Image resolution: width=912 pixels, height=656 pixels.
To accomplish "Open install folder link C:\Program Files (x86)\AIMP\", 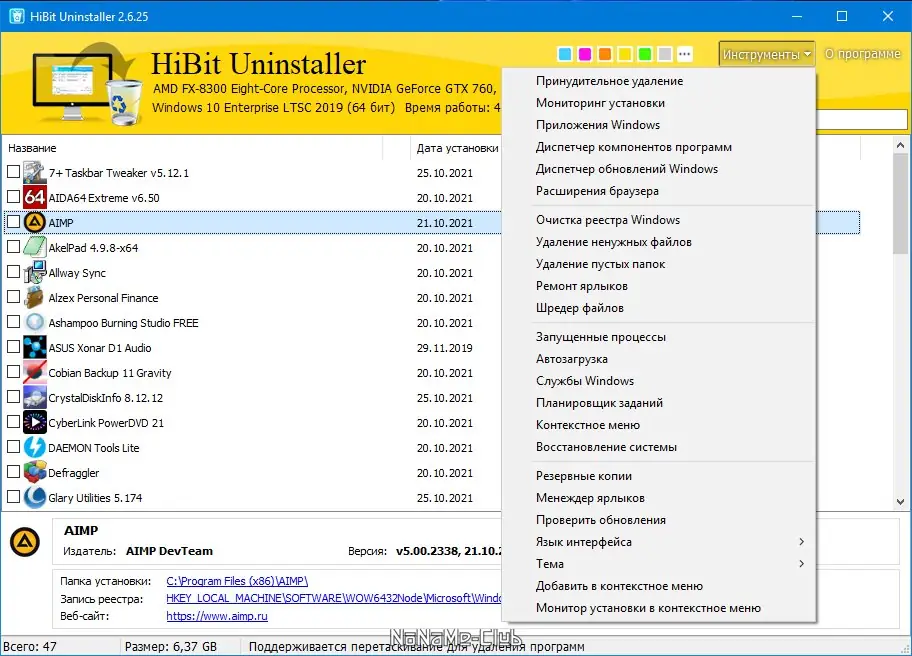I will [x=237, y=581].
